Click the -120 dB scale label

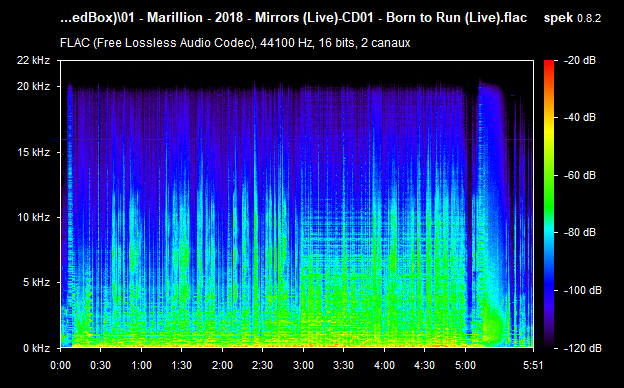click(x=583, y=348)
